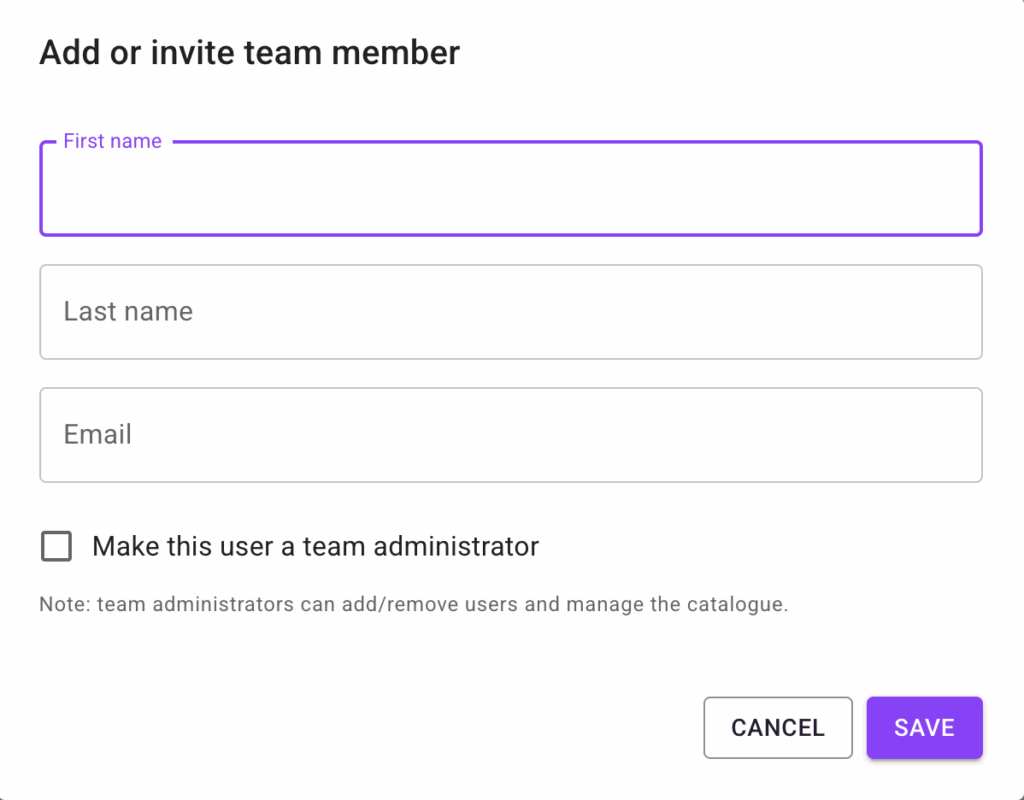
Task: Select the Email input field
Action: click(510, 435)
